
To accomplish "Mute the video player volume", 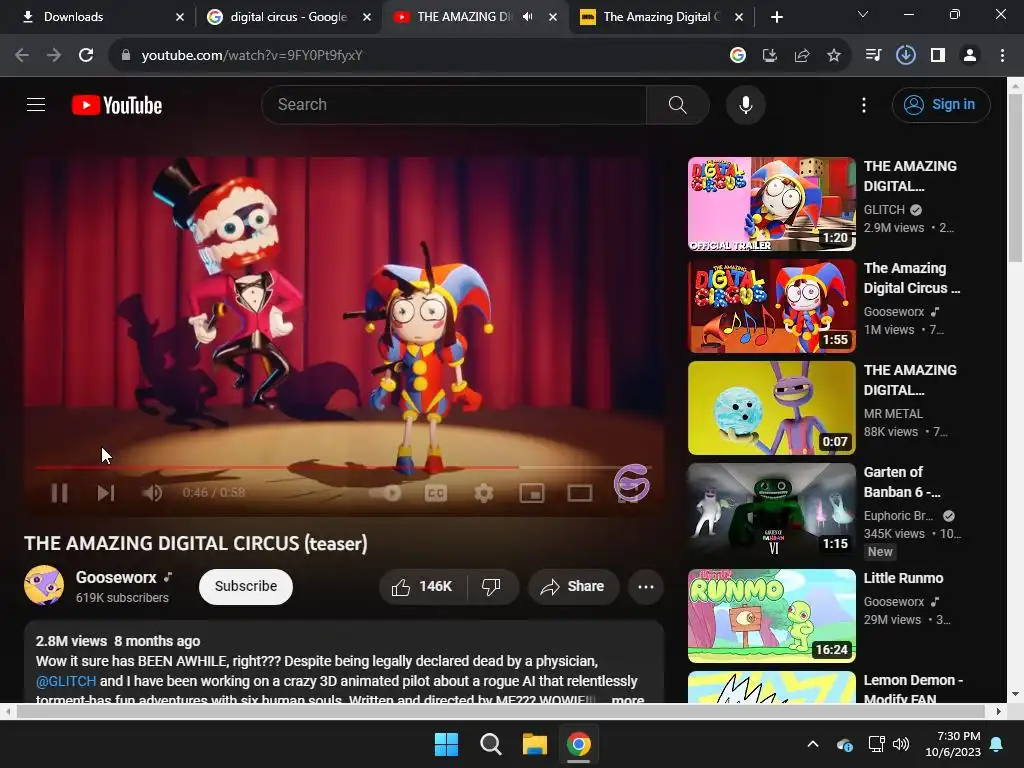I will pyautogui.click(x=152, y=492).
